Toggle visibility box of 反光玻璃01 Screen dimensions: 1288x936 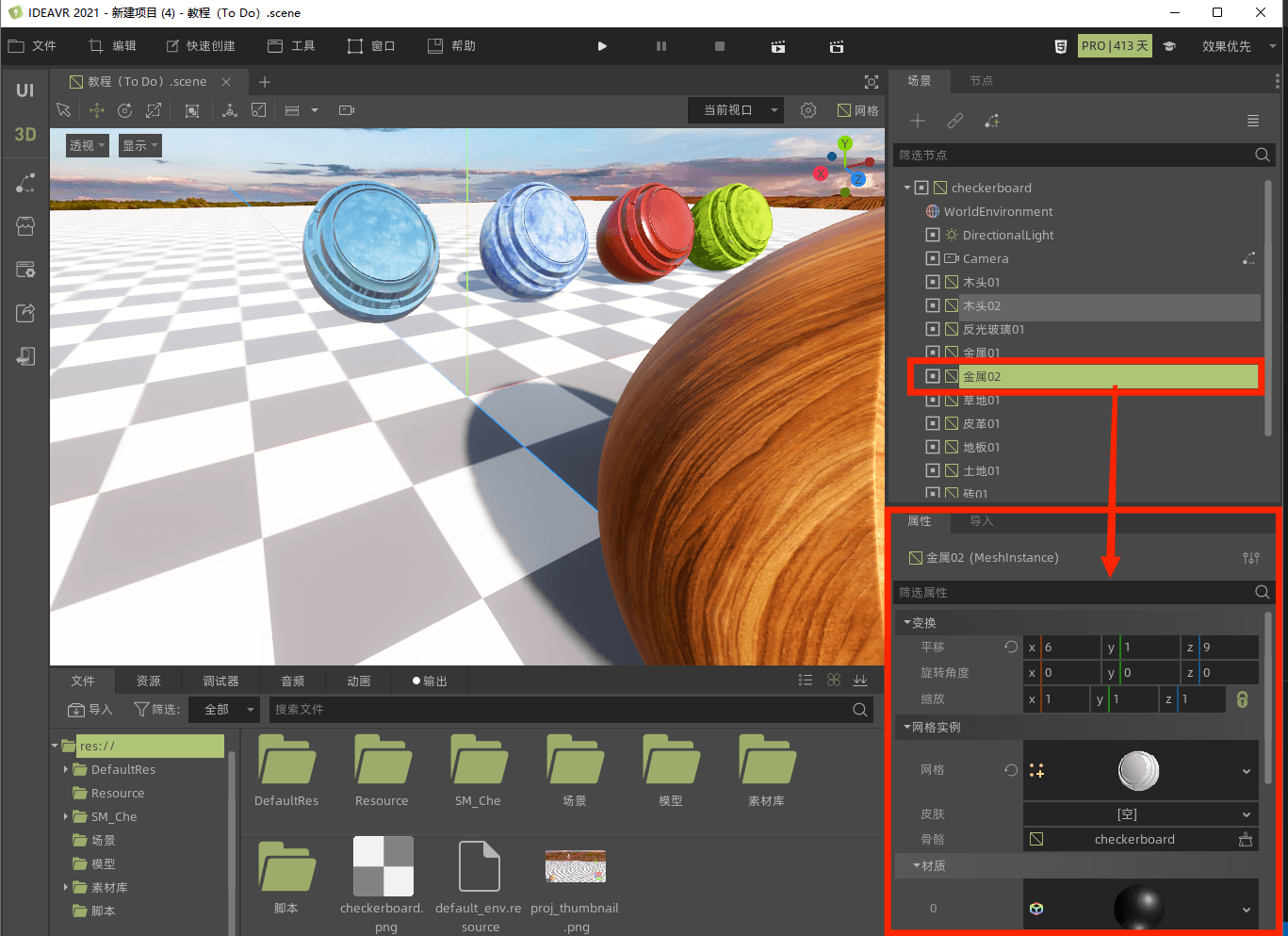tap(933, 329)
